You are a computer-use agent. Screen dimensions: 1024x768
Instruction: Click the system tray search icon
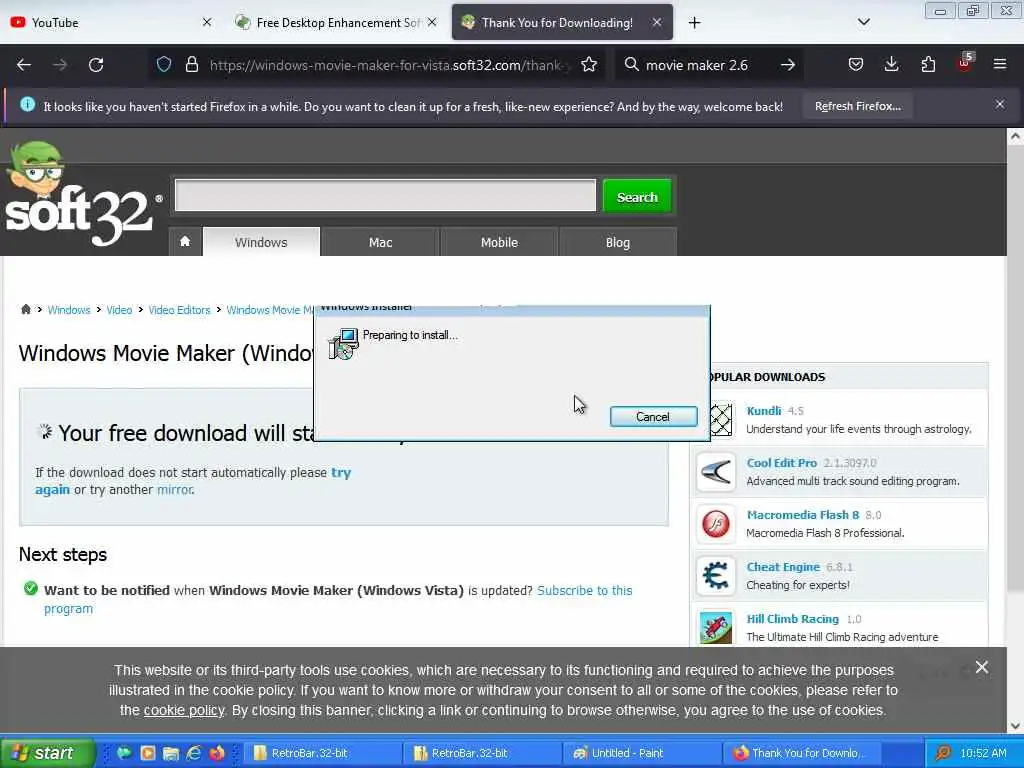click(943, 753)
